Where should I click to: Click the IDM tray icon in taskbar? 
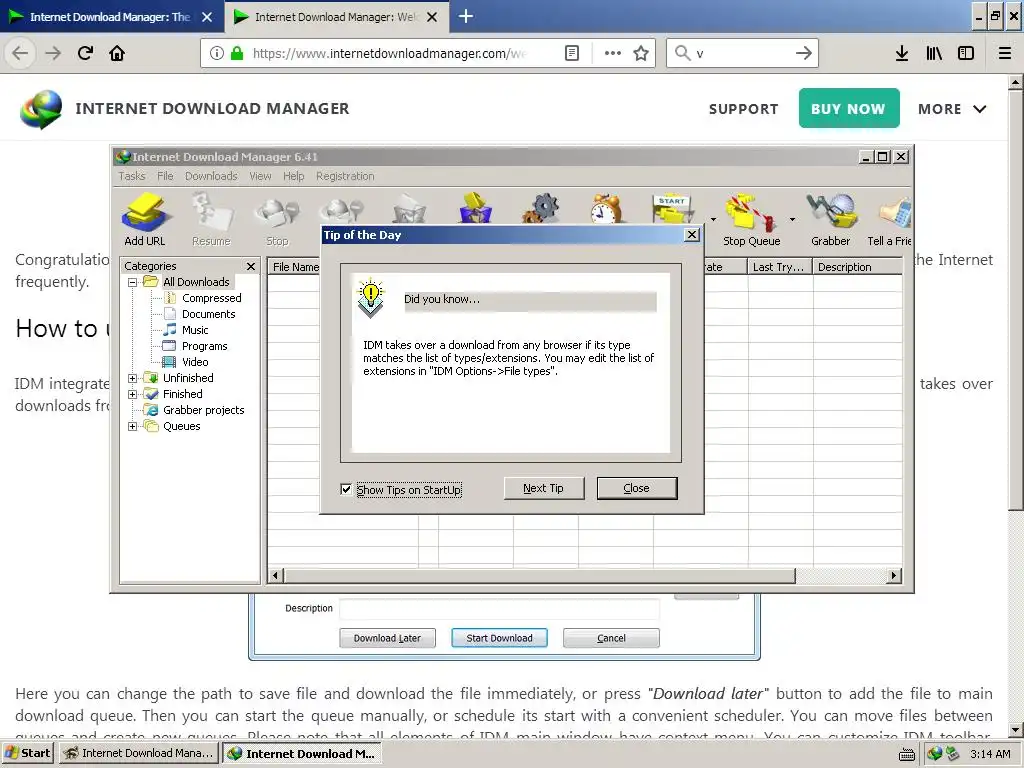click(x=935, y=754)
